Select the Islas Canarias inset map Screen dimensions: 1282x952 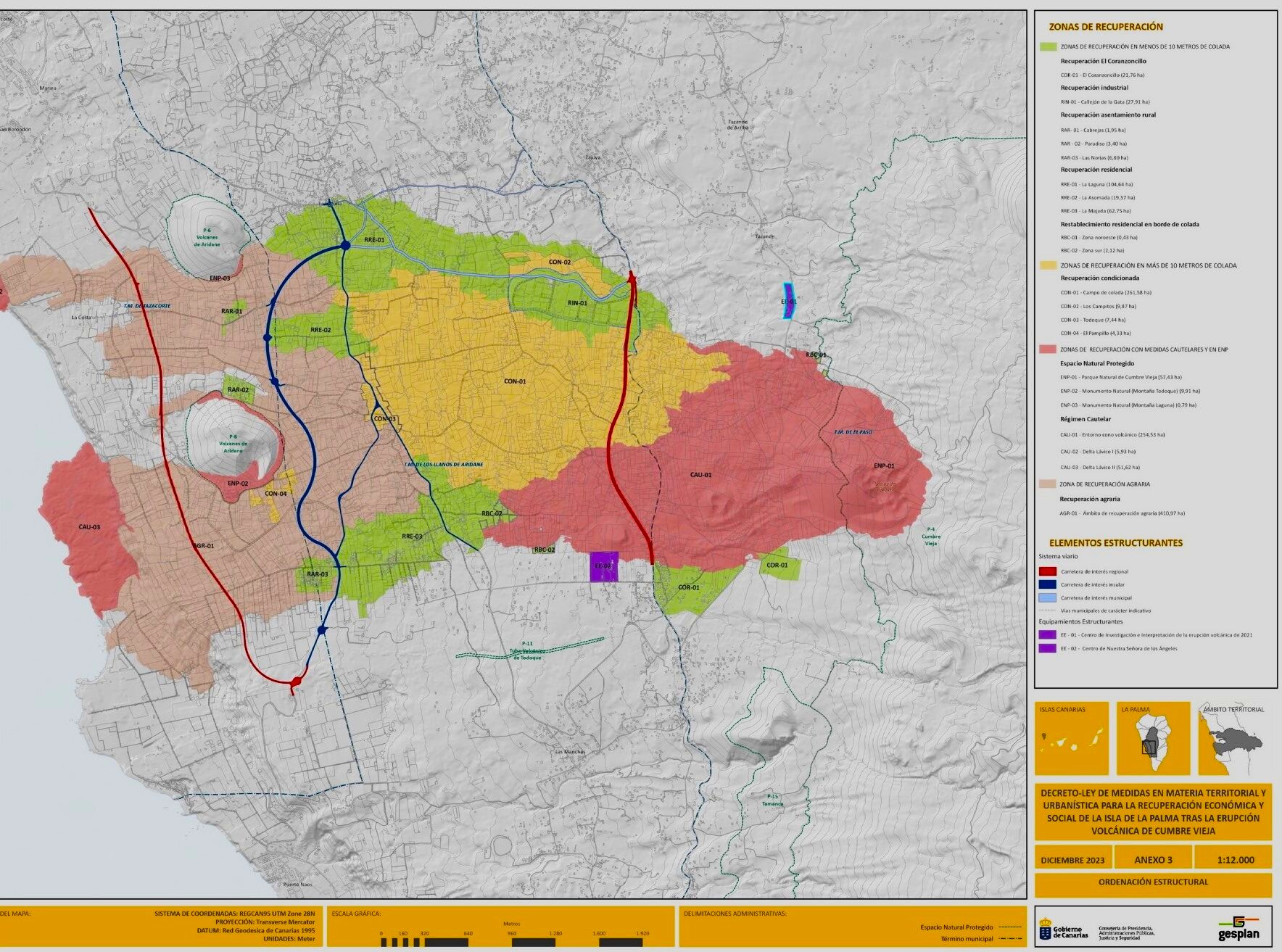tap(1071, 738)
